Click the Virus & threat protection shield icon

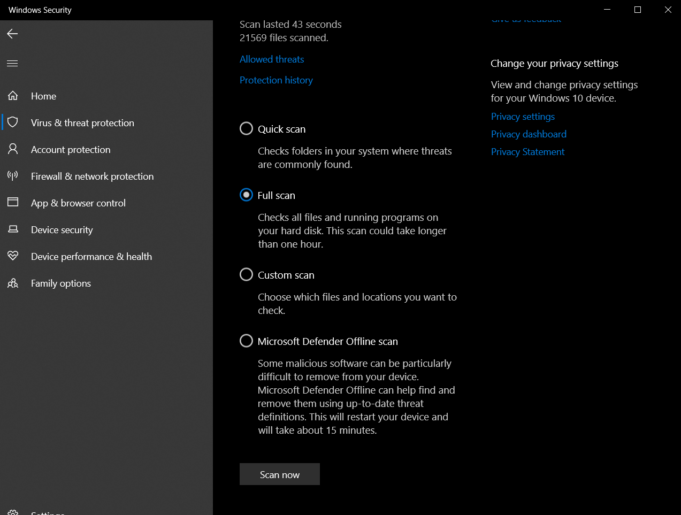13,123
